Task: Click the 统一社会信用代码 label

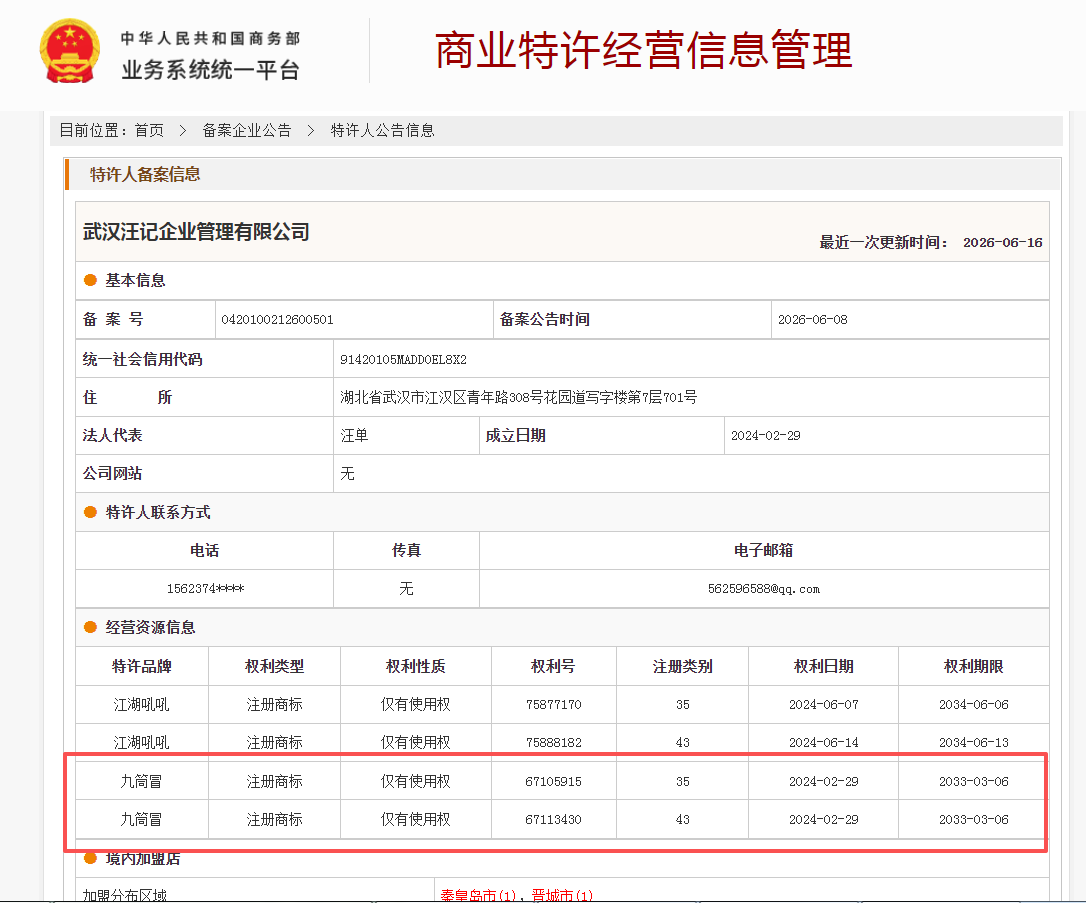Action: (143, 359)
